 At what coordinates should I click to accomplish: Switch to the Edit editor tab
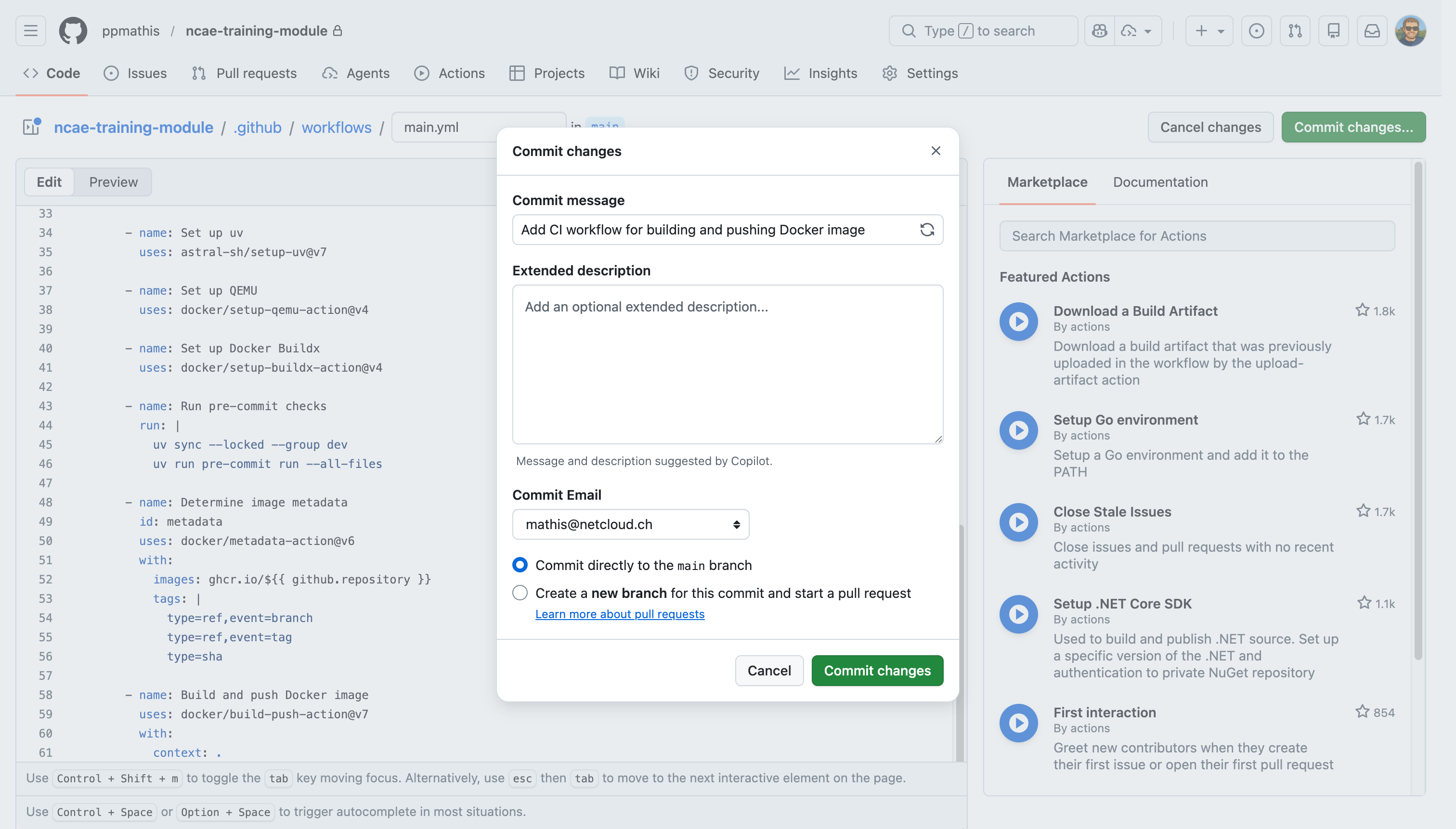tap(49, 181)
